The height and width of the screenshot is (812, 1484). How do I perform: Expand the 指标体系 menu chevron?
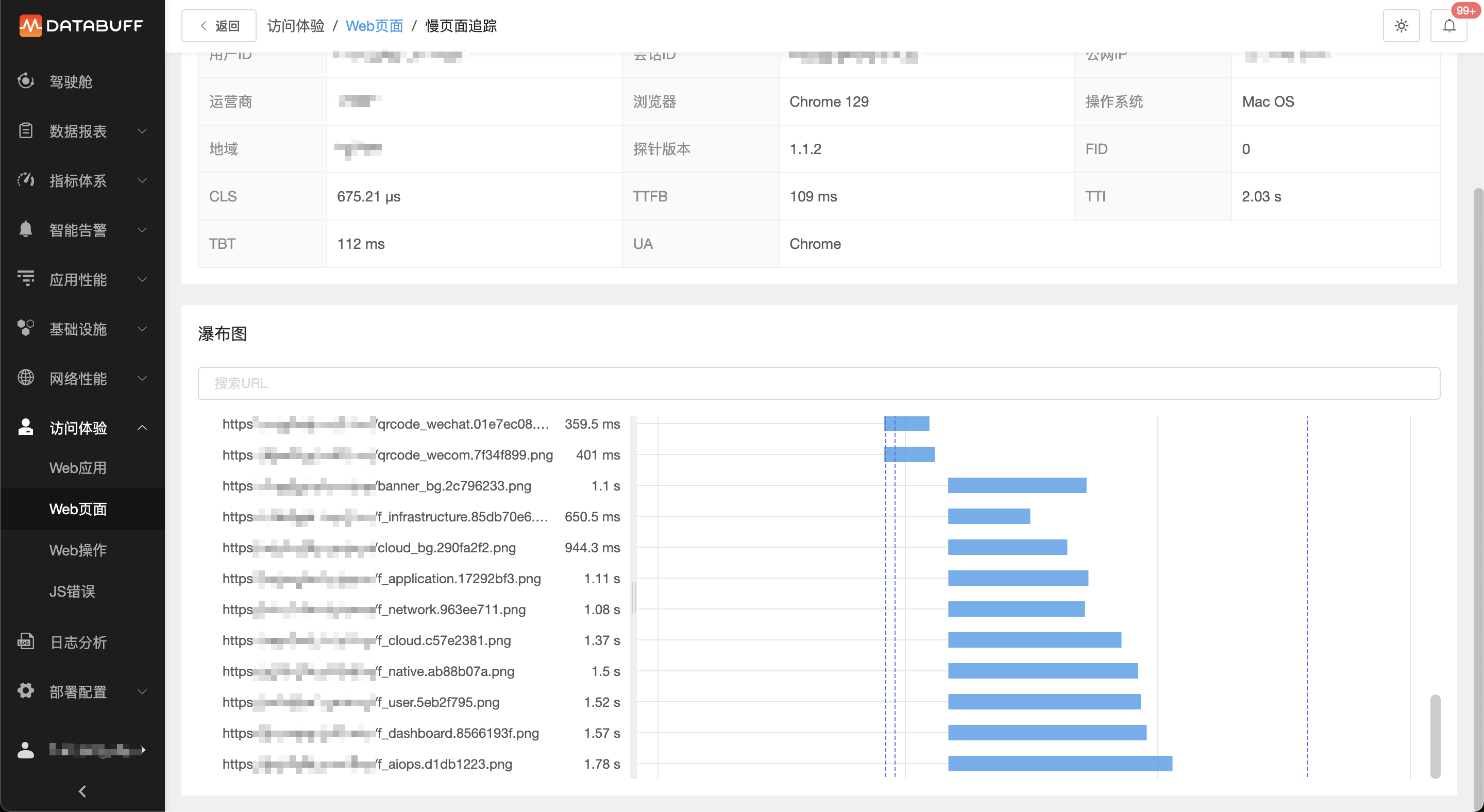click(x=142, y=180)
